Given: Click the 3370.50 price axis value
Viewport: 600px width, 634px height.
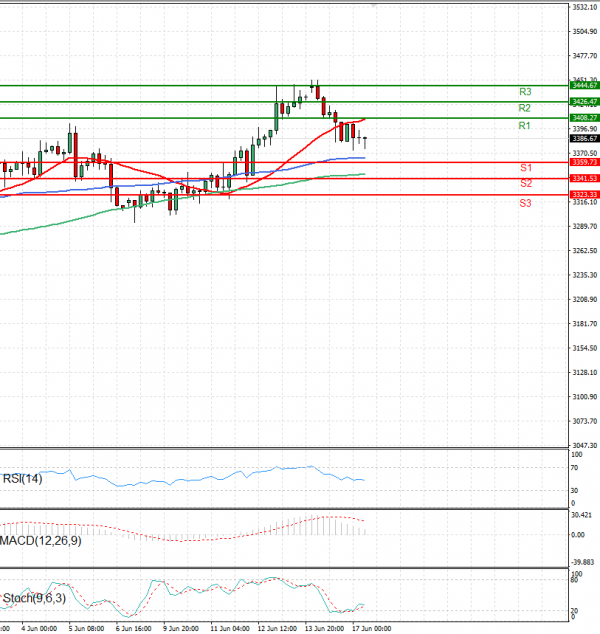Looking at the screenshot, I should click(585, 153).
